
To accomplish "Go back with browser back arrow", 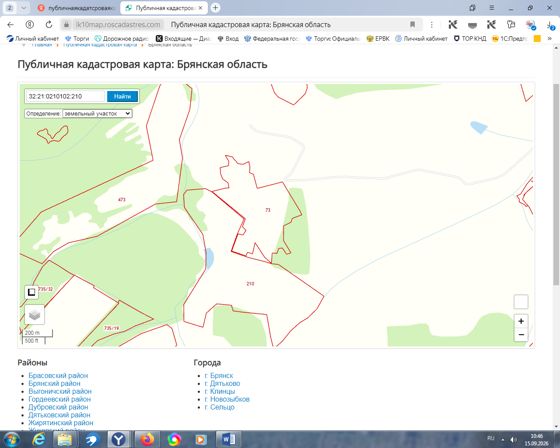I will point(10,24).
